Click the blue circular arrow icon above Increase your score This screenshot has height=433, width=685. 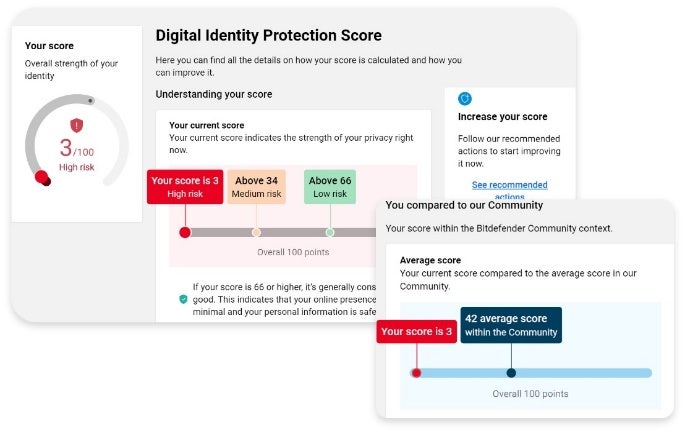tap(465, 98)
